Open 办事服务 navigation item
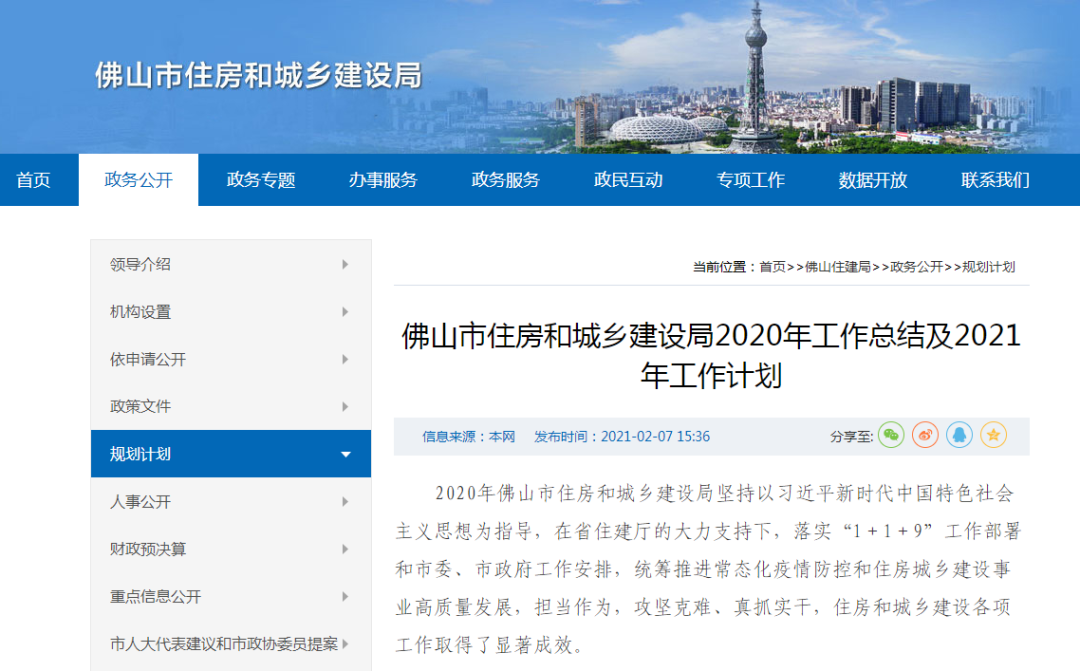1080x671 pixels. 383,180
